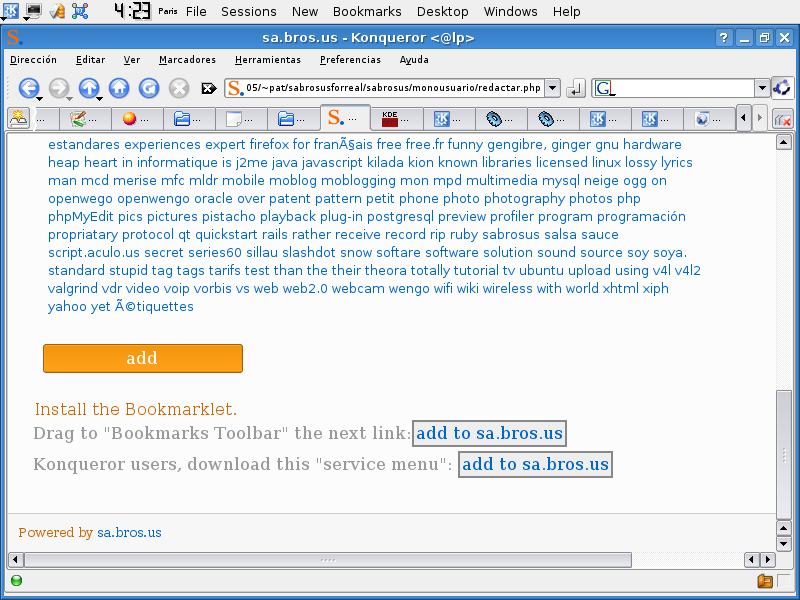This screenshot has width=800, height=600.
Task: Open the location bar URL history dropdown
Action: [x=552, y=88]
